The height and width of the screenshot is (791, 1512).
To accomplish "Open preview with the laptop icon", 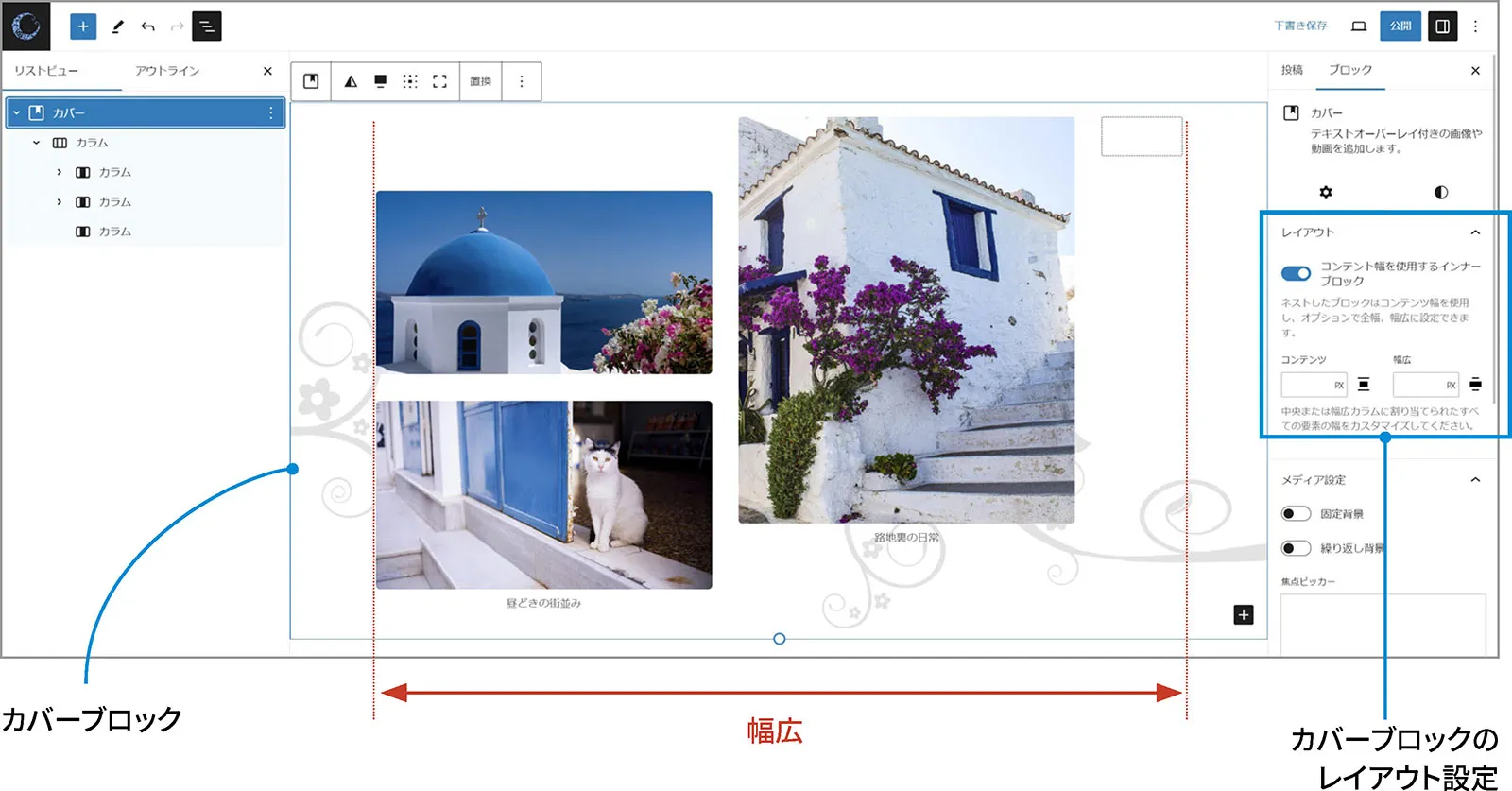I will (x=1359, y=26).
